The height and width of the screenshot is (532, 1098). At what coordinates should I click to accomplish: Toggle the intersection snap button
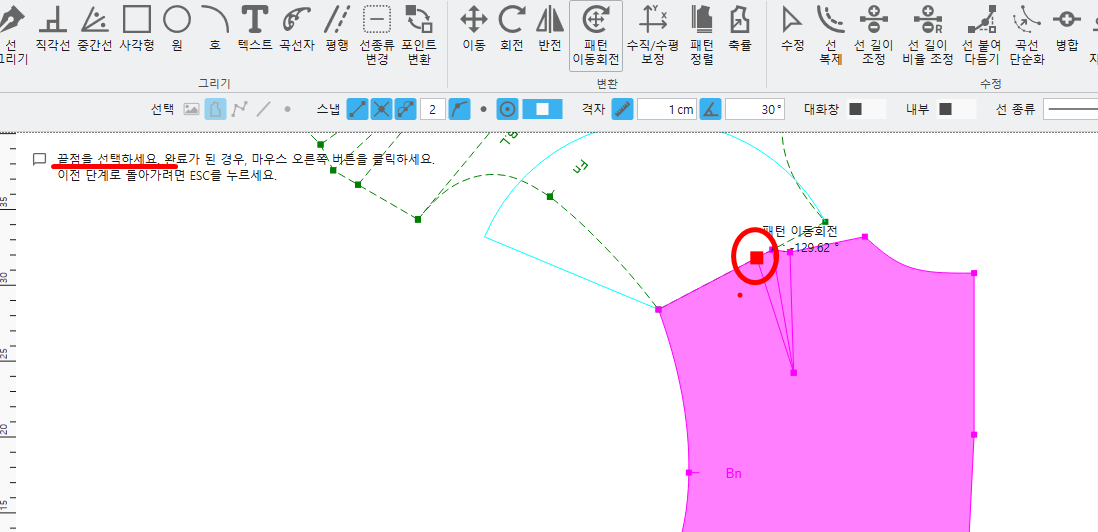coord(382,109)
